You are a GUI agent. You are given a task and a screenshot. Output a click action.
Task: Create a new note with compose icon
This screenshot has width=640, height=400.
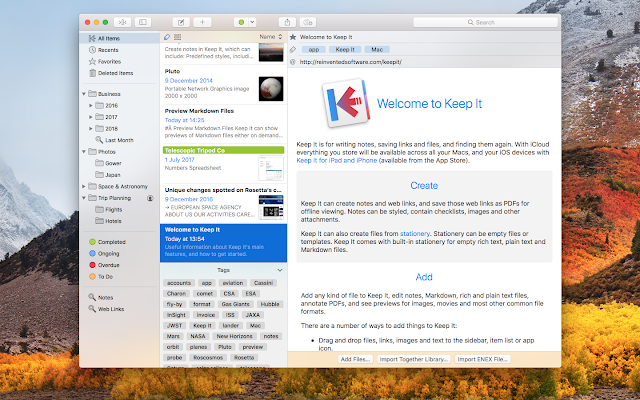pyautogui.click(x=181, y=22)
